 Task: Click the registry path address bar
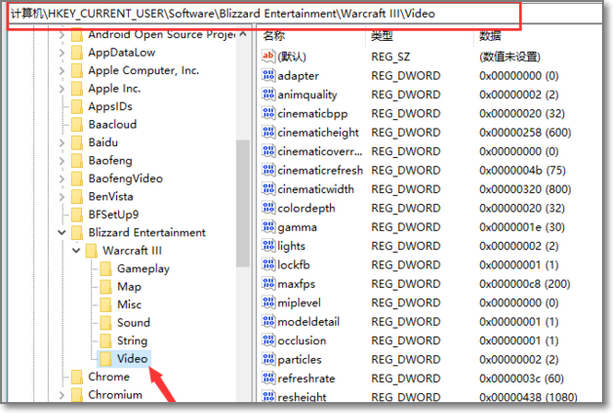point(300,15)
